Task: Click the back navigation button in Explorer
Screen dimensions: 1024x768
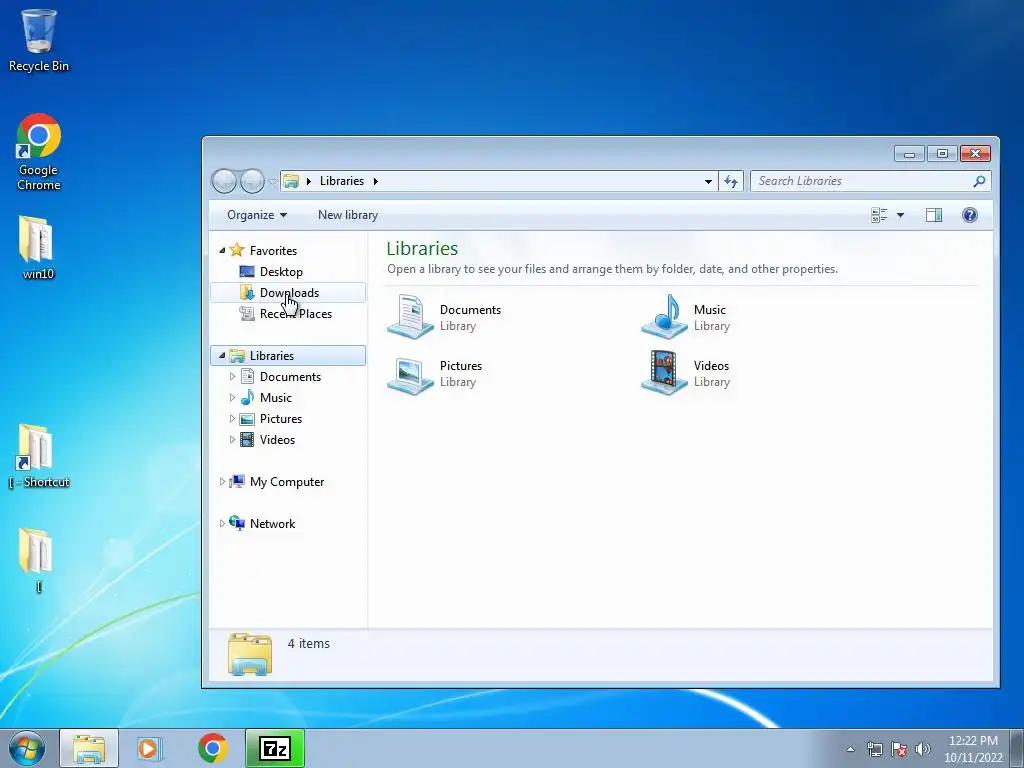Action: pos(224,181)
